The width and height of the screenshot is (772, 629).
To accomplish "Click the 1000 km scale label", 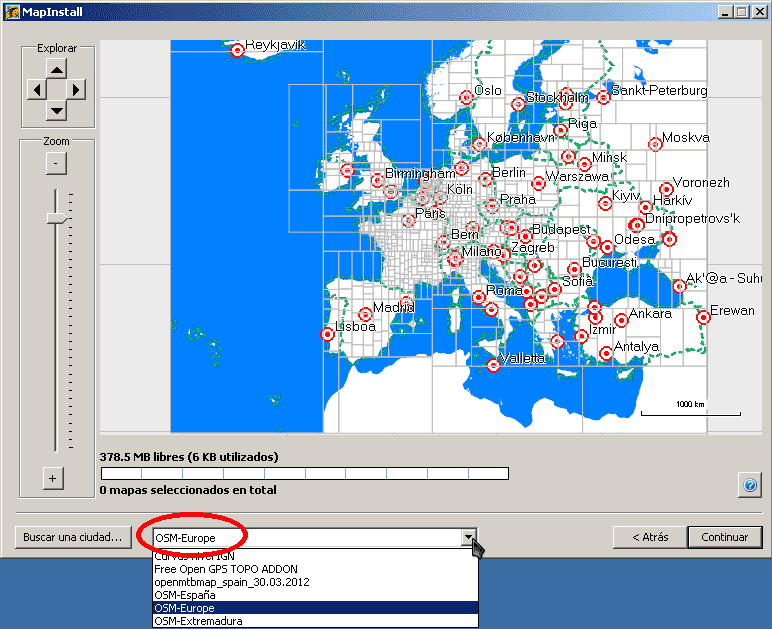I will pyautogui.click(x=690, y=404).
